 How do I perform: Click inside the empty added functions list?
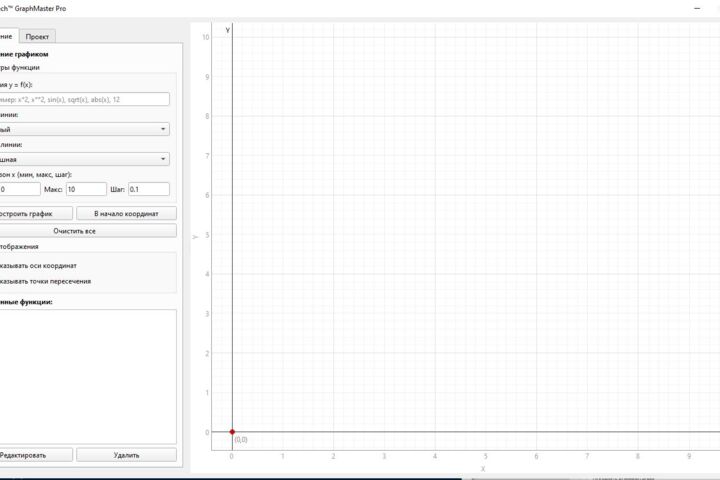coord(88,376)
